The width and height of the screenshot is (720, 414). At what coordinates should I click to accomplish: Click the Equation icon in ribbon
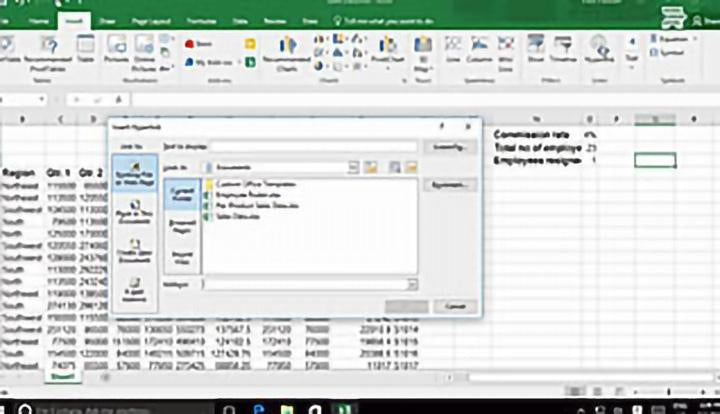[x=668, y=39]
